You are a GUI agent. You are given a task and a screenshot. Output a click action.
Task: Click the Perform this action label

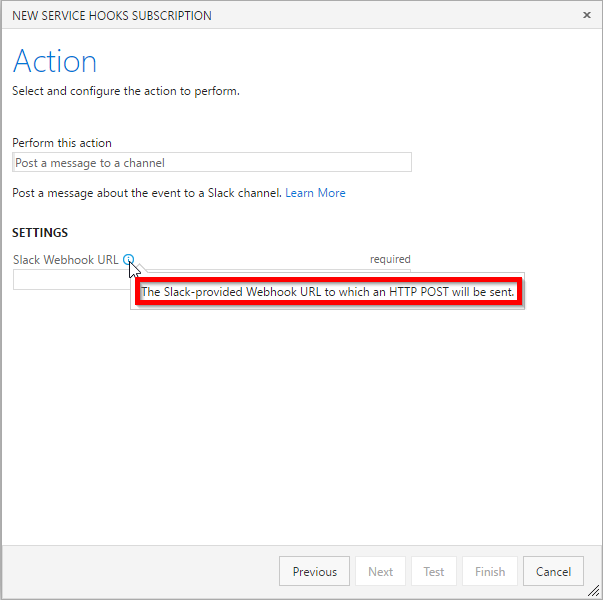tap(62, 143)
